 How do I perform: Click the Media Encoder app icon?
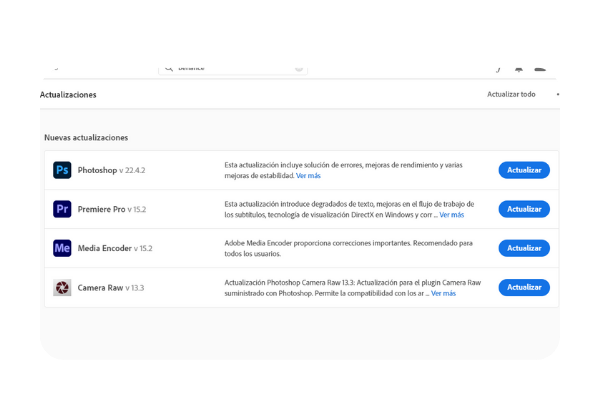point(62,248)
